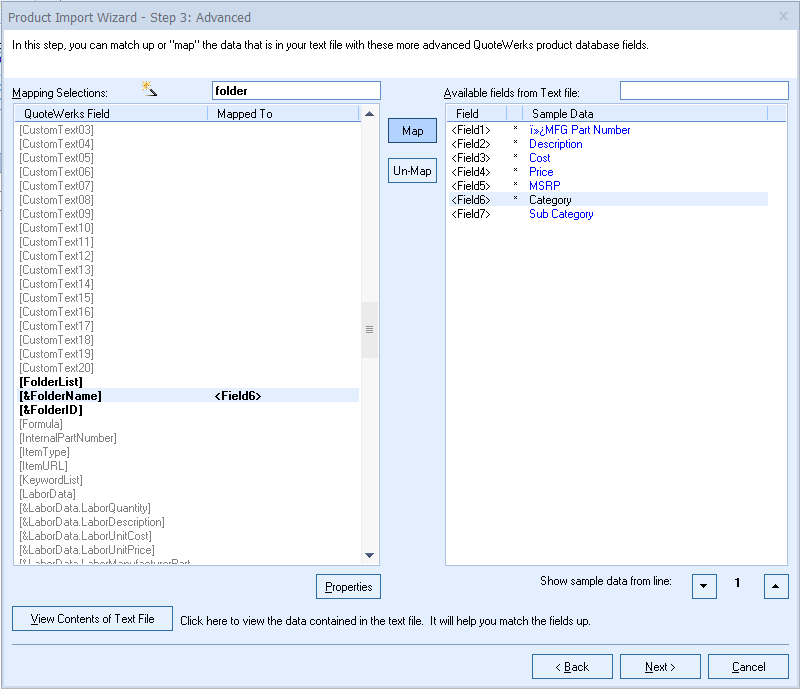Click View Contents of Text File
800x691 pixels.
point(92,619)
